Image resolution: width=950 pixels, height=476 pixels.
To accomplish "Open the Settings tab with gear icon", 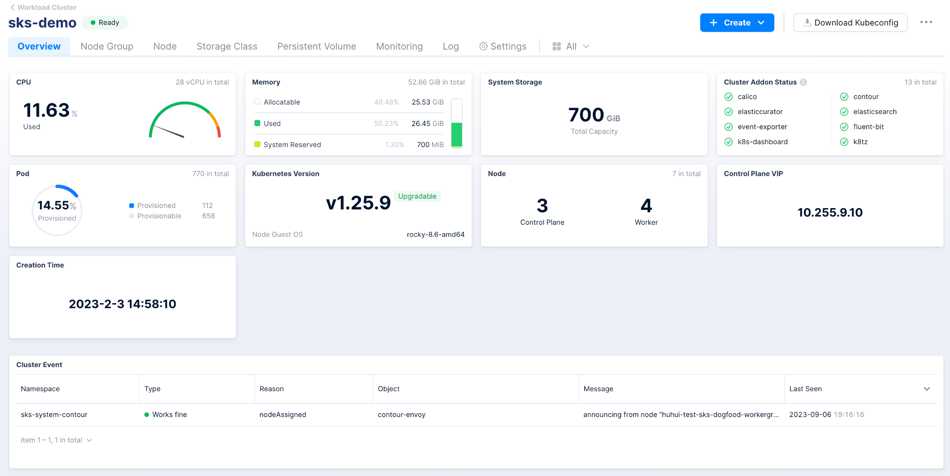I will point(502,46).
